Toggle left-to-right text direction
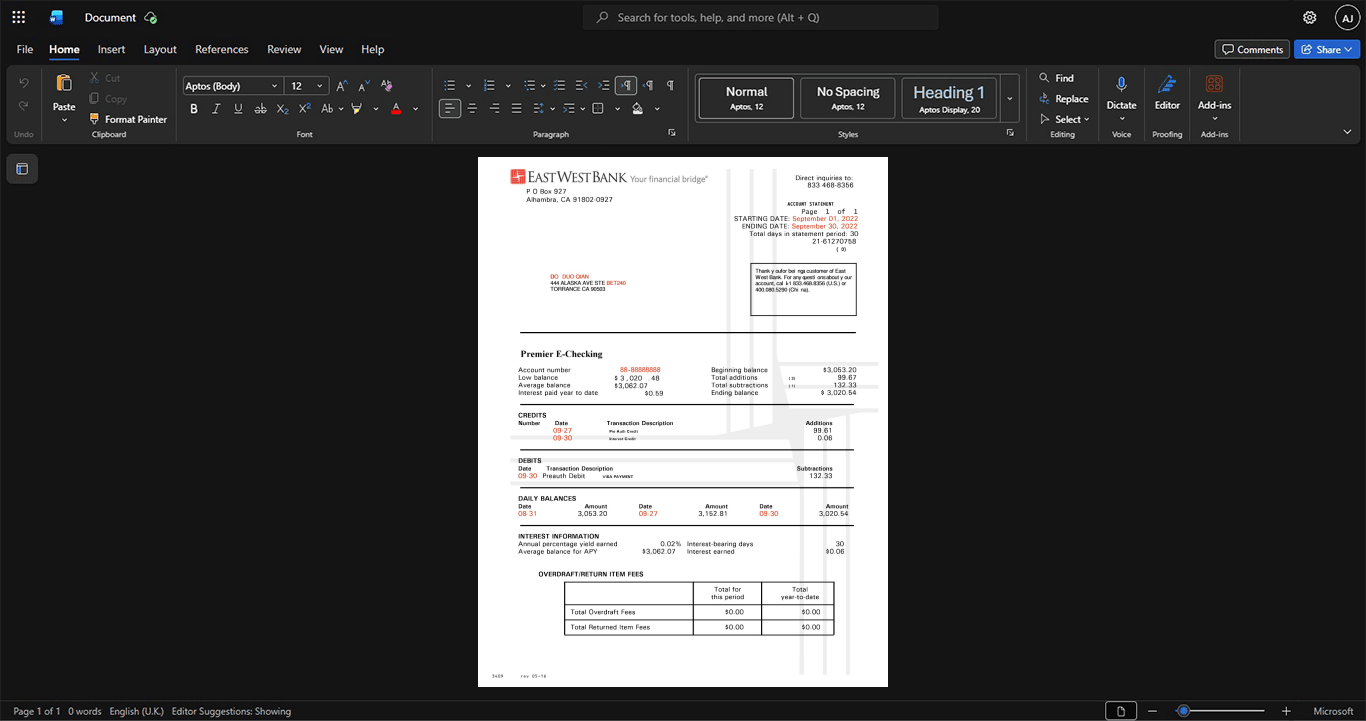1366x721 pixels. 626,86
